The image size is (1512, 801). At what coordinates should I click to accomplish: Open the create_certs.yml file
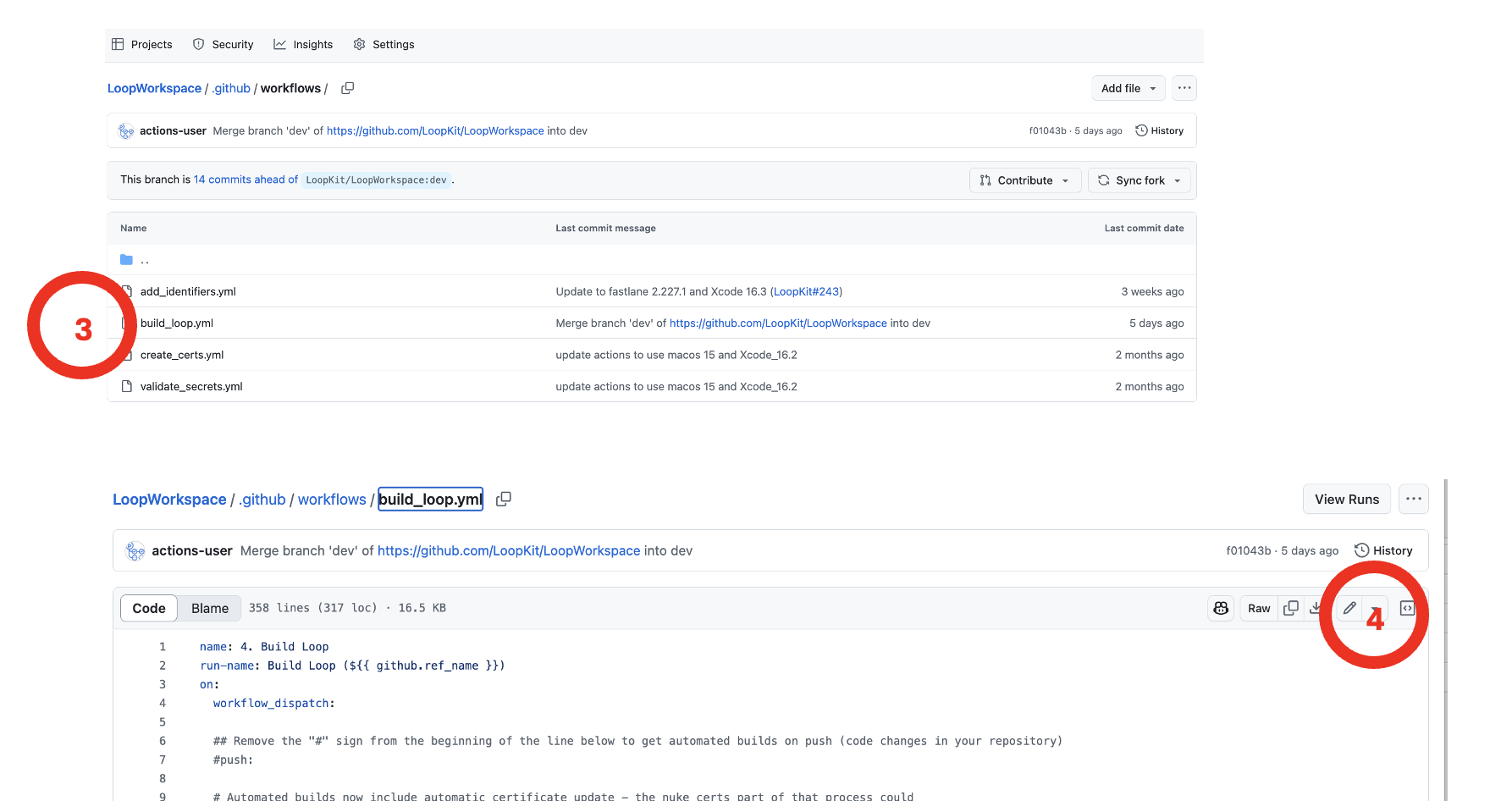(182, 355)
